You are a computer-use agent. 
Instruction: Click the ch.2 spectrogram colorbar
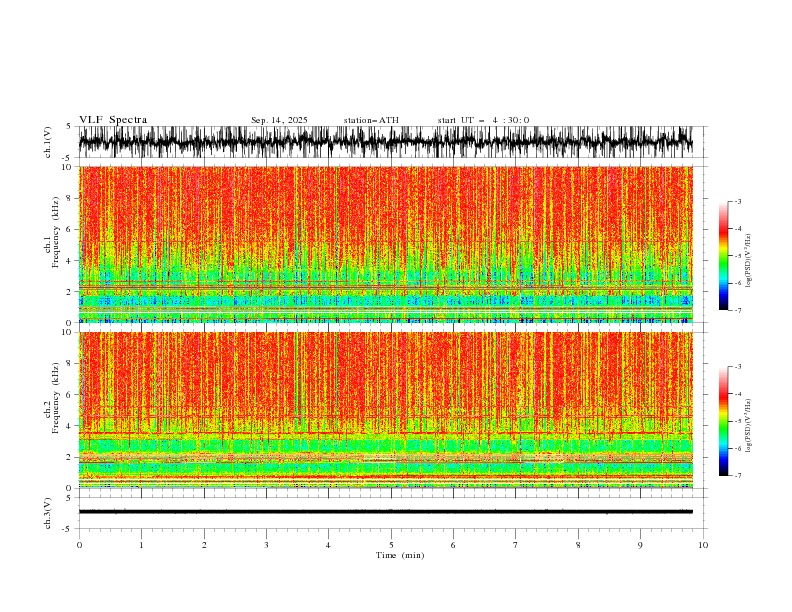coord(724,421)
